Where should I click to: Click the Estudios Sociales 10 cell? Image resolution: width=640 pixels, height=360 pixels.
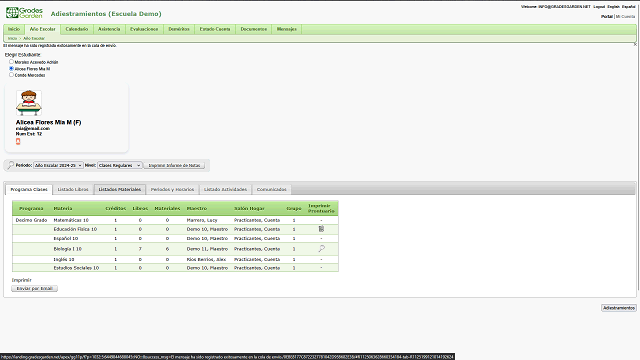tap(76, 268)
